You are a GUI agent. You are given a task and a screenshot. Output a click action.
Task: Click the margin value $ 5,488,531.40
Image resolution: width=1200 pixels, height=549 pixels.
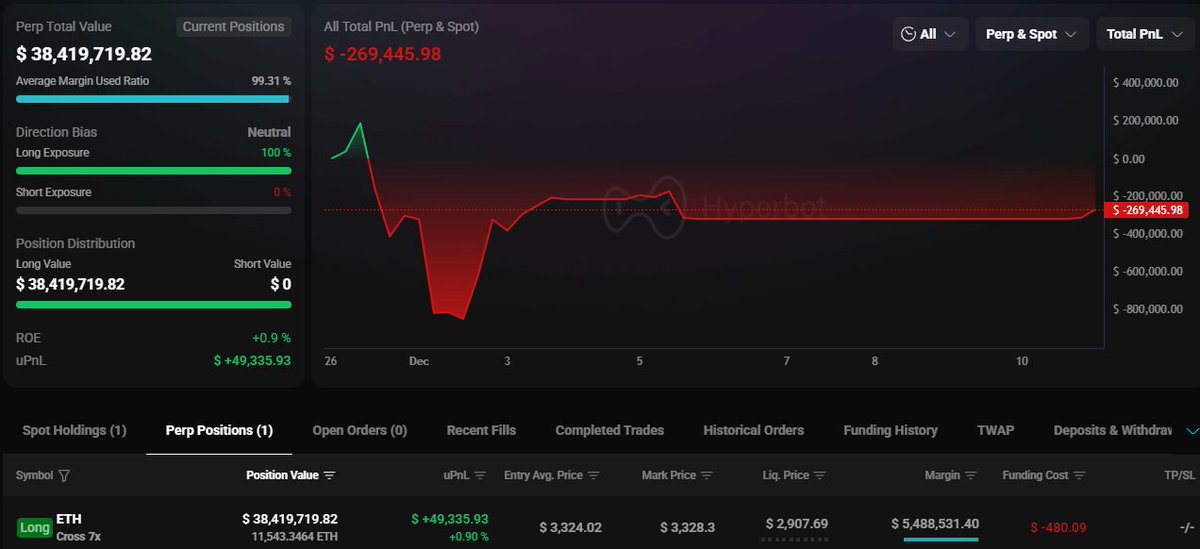935,523
